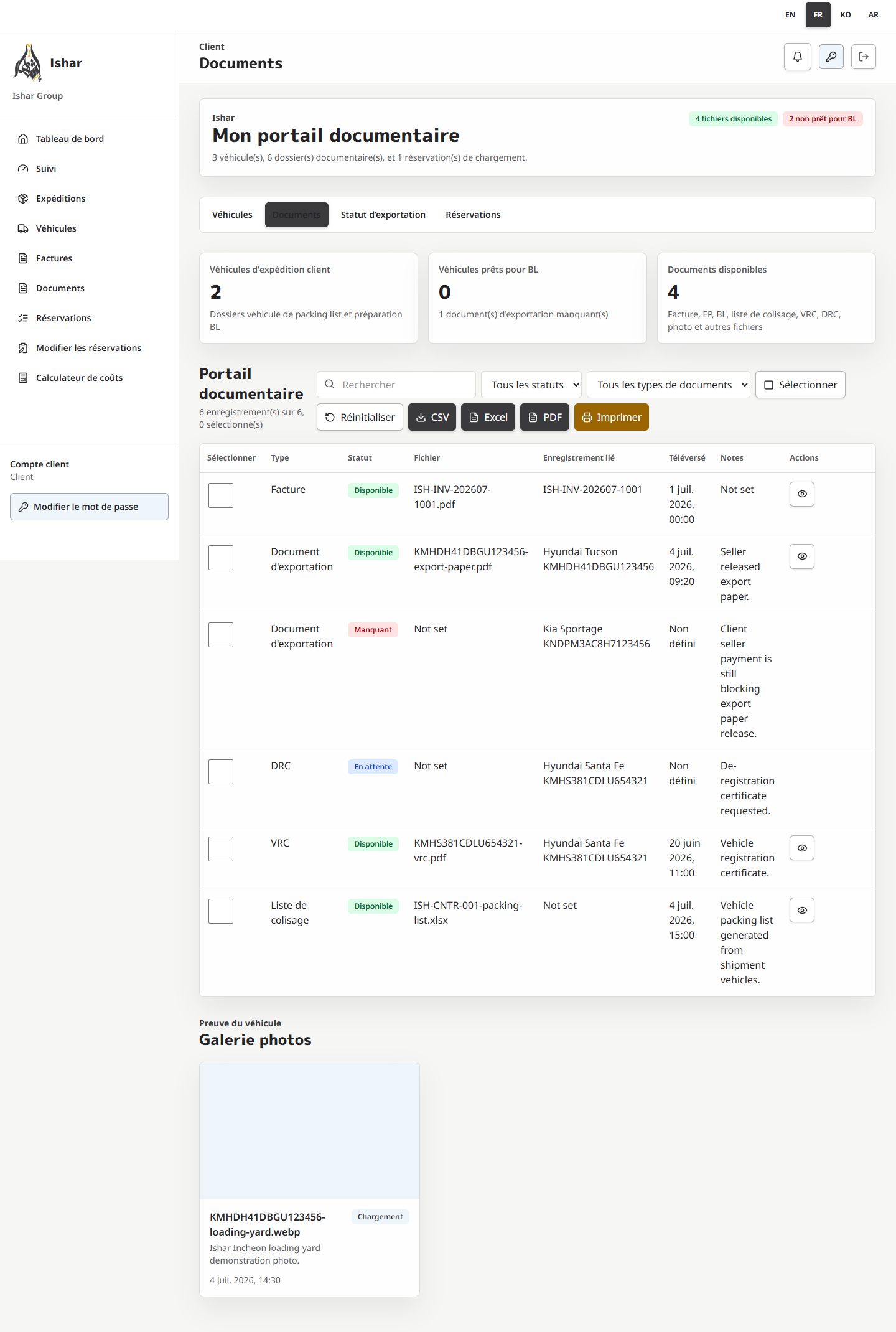
Task: Export as PDF
Action: click(544, 417)
